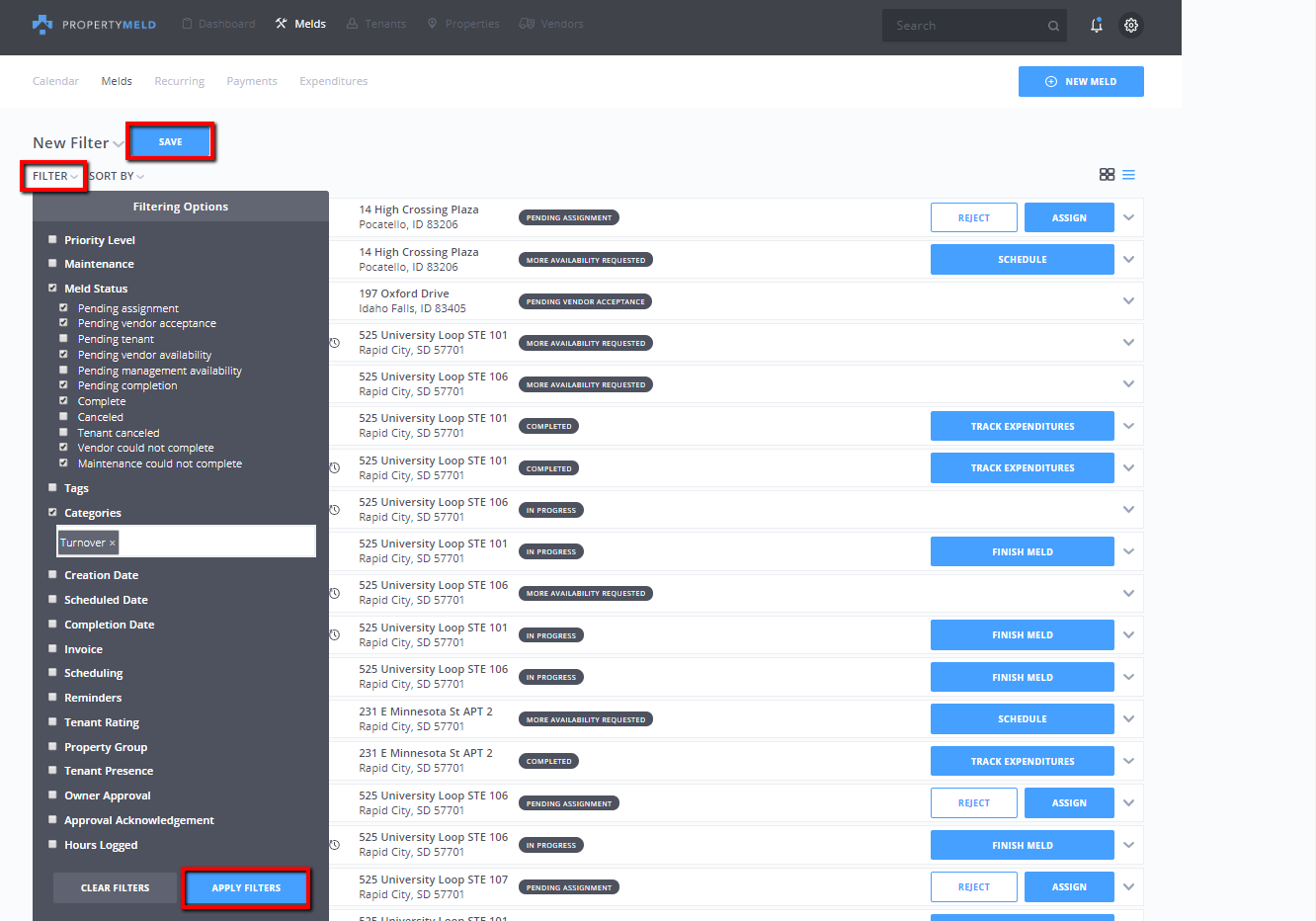Viewport: 1316px width, 921px height.
Task: Click inside the Categories tag input field
Action: [215, 543]
